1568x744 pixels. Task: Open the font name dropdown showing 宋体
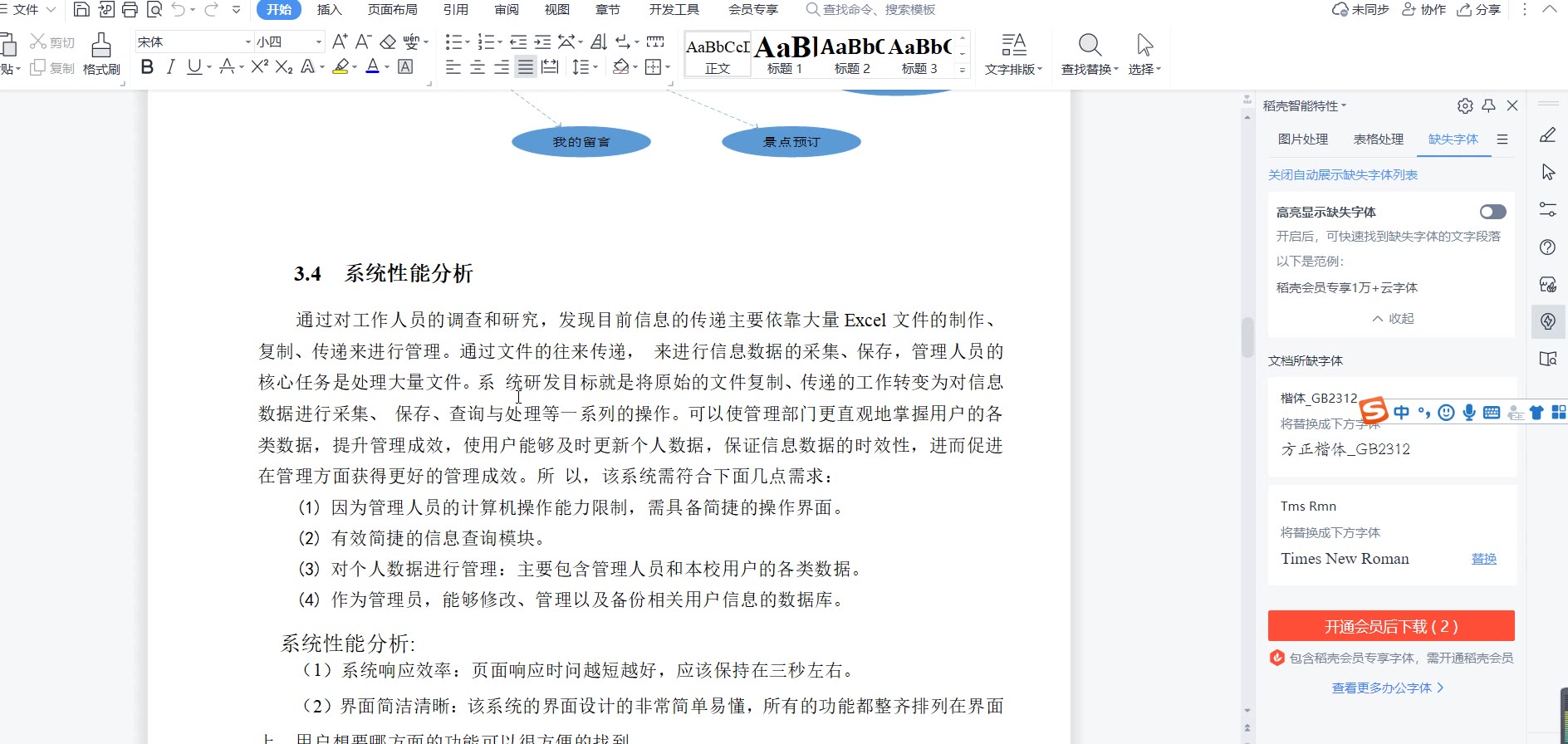click(248, 42)
